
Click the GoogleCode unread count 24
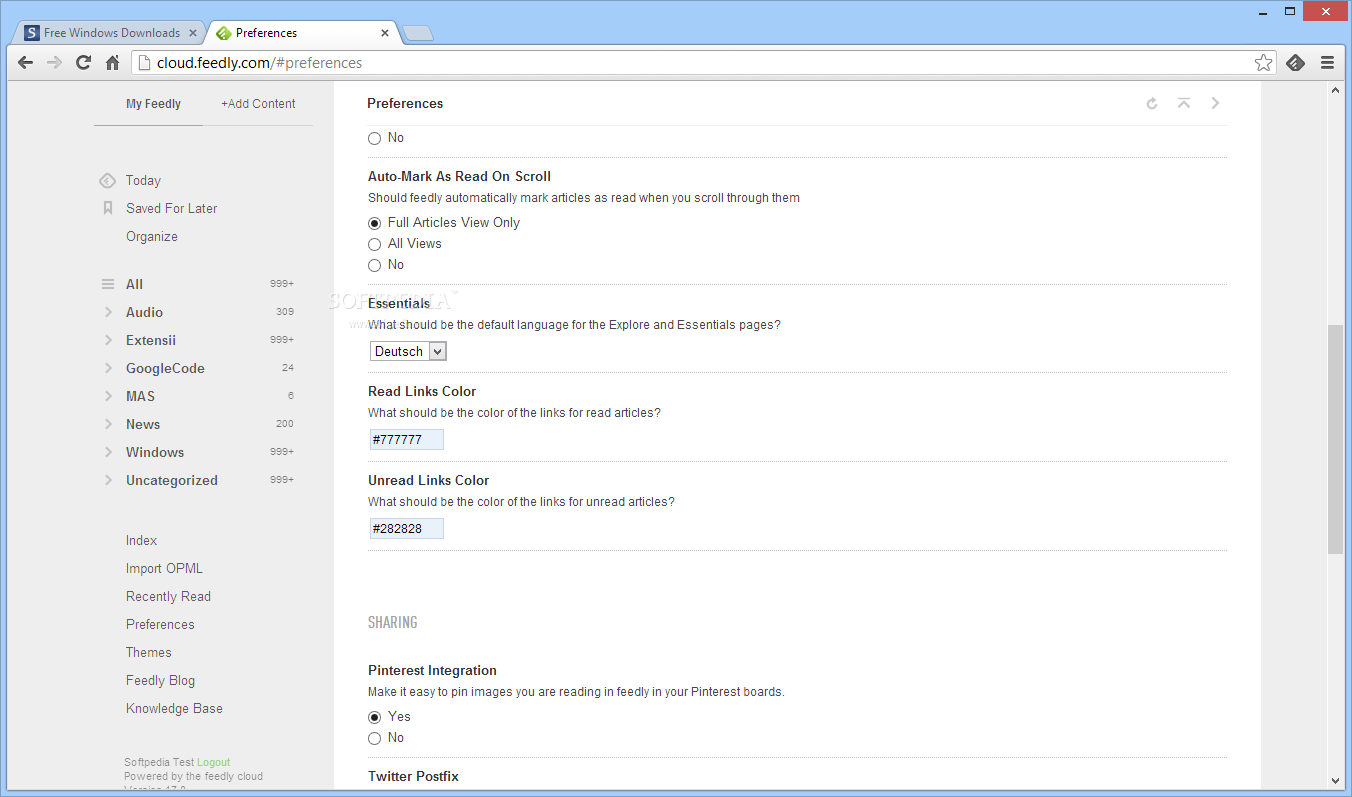(x=288, y=368)
